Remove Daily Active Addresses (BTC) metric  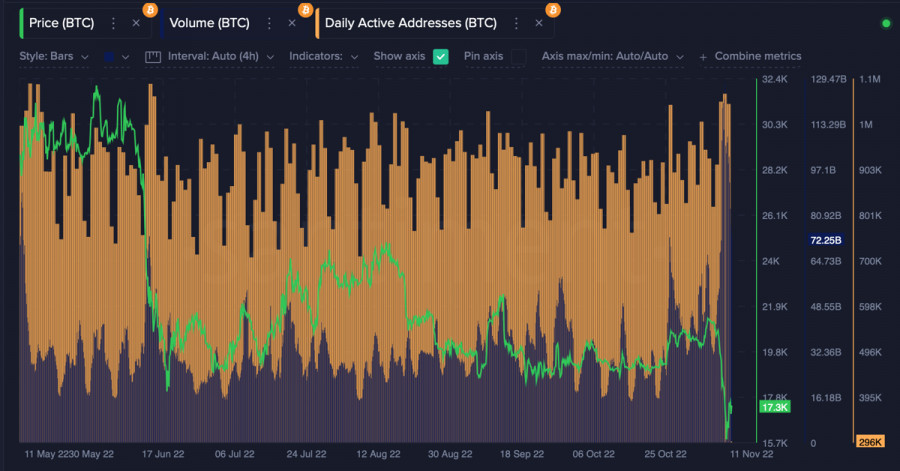point(539,23)
